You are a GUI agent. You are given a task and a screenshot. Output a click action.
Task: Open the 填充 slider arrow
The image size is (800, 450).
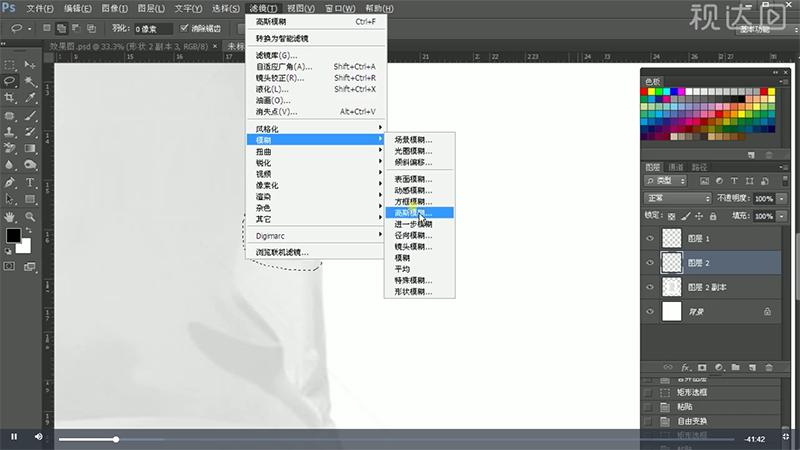[x=782, y=216]
